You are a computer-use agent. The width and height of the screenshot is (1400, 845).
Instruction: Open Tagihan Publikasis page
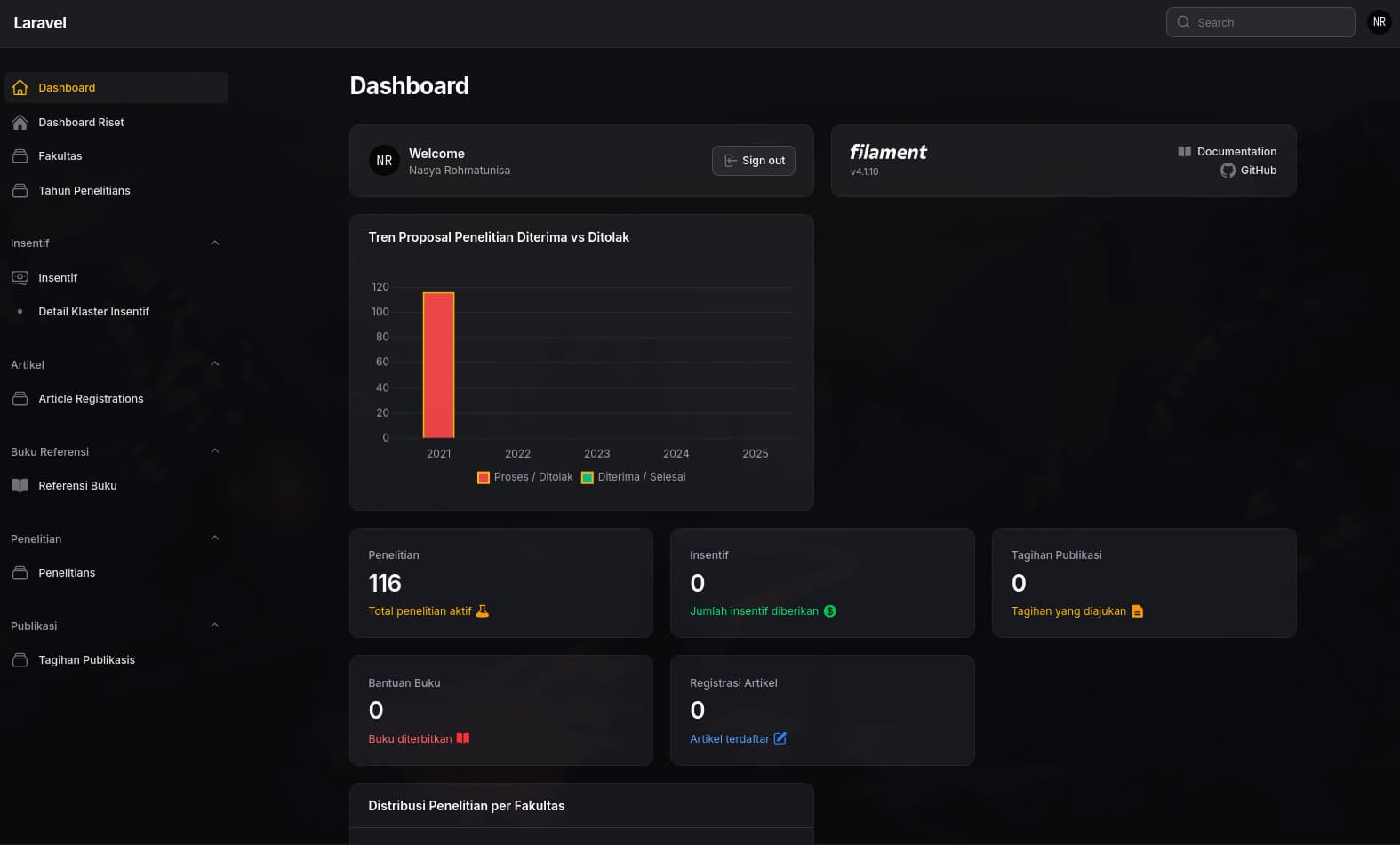116,659
